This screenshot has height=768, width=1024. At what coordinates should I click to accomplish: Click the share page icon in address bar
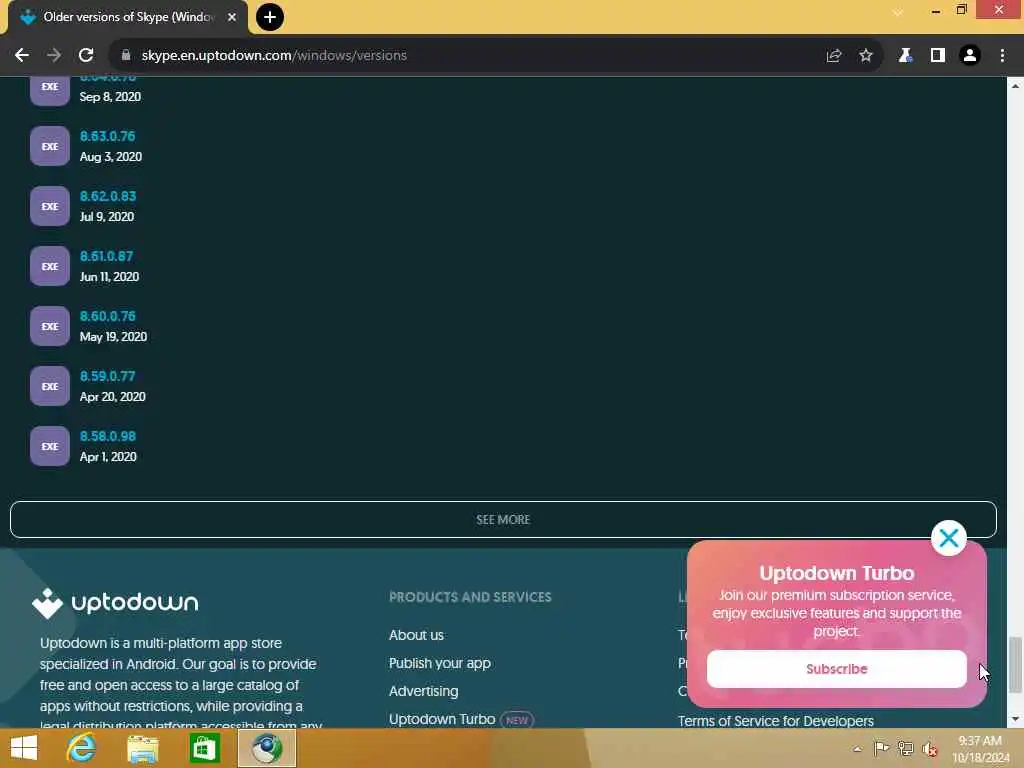pos(833,56)
